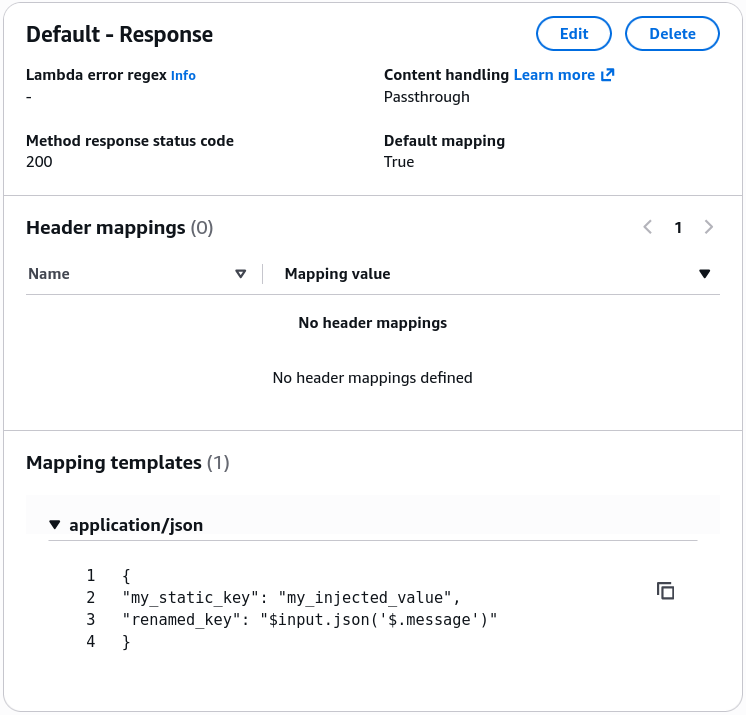Sort by the Name column arrow
Image resolution: width=746 pixels, height=715 pixels.
(241, 274)
